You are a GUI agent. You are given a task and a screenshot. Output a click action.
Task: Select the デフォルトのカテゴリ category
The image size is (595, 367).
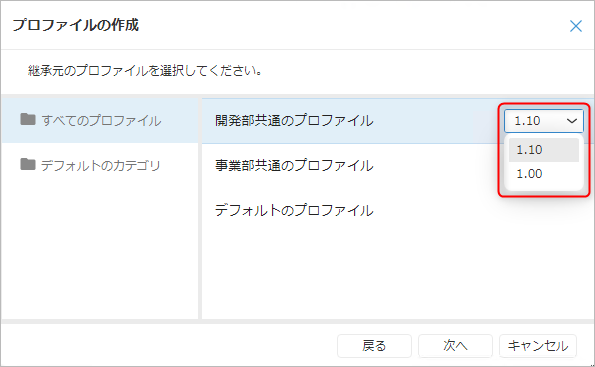99,165
